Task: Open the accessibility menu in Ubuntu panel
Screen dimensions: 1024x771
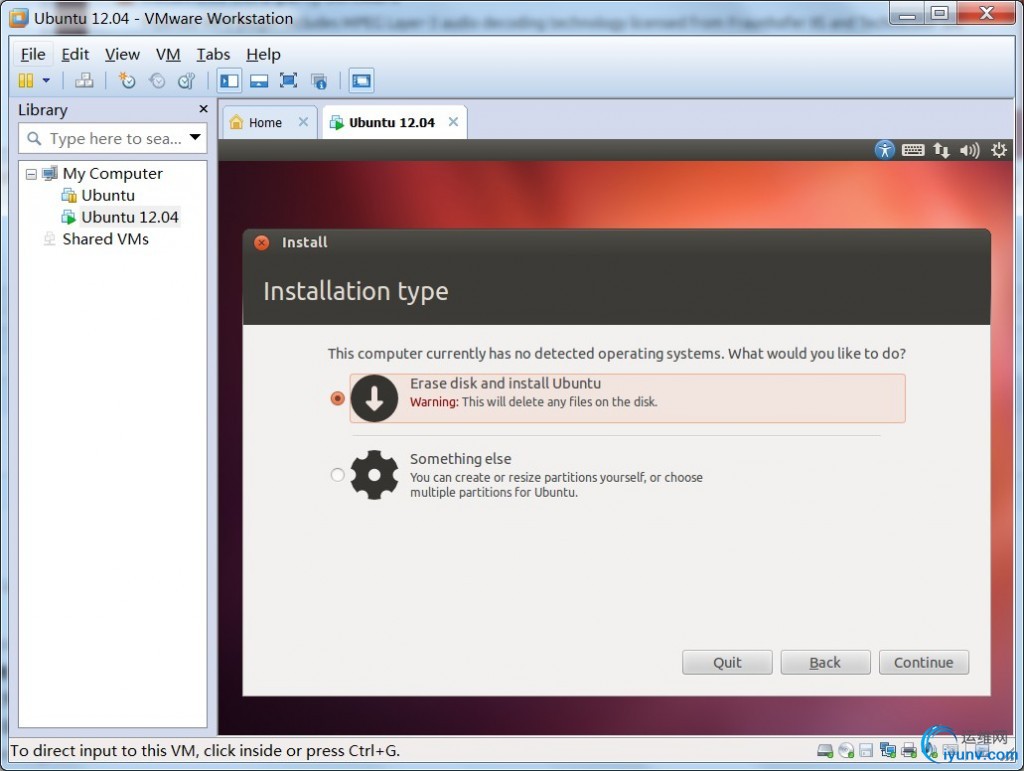Action: [884, 150]
